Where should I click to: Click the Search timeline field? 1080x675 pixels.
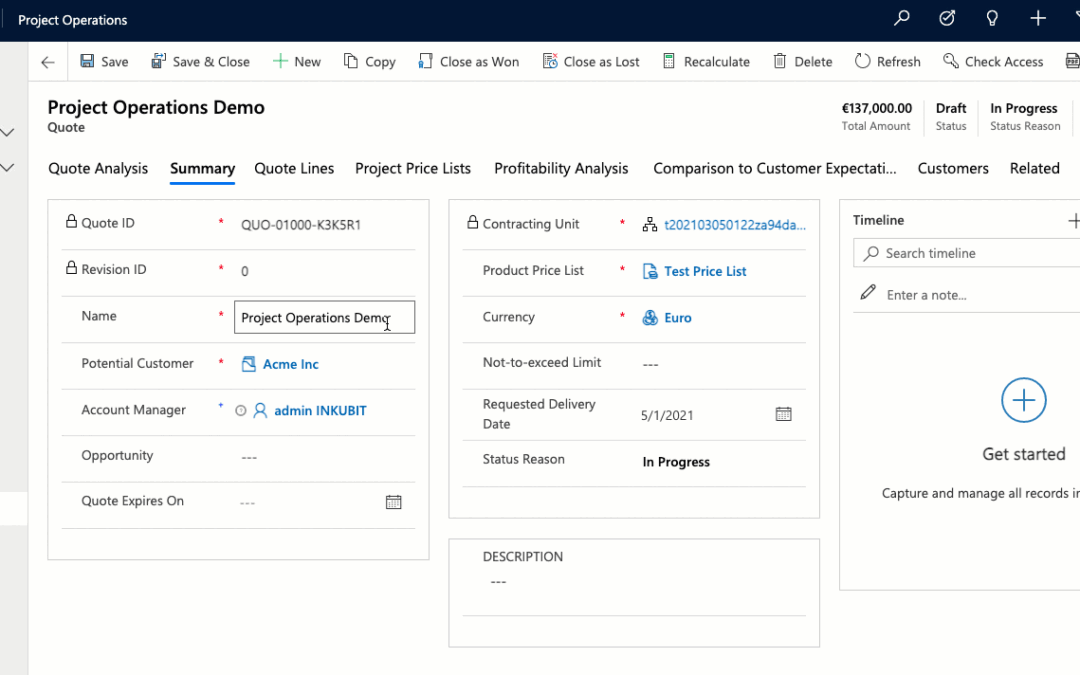[x=966, y=253]
